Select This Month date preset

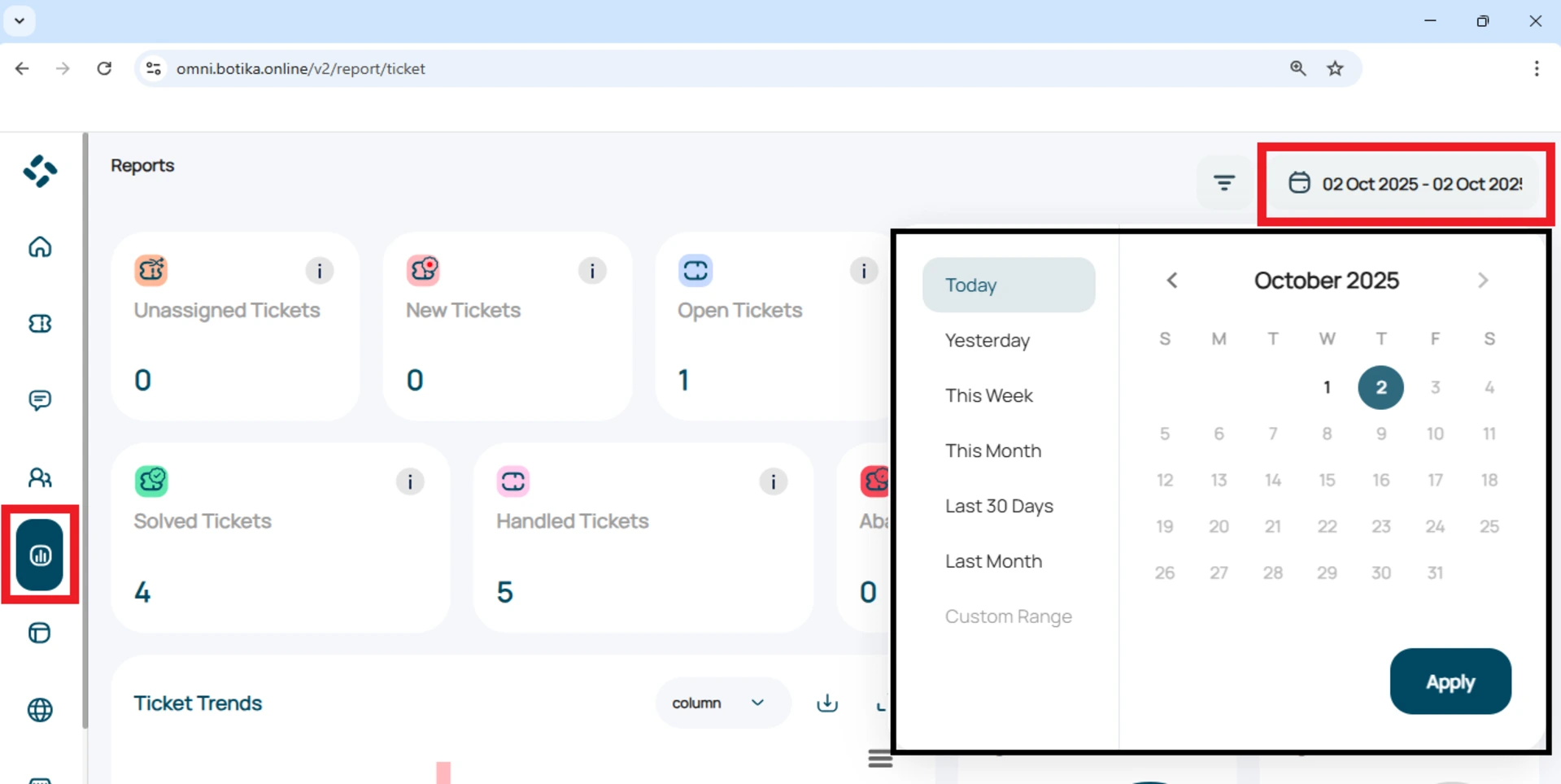coord(992,451)
